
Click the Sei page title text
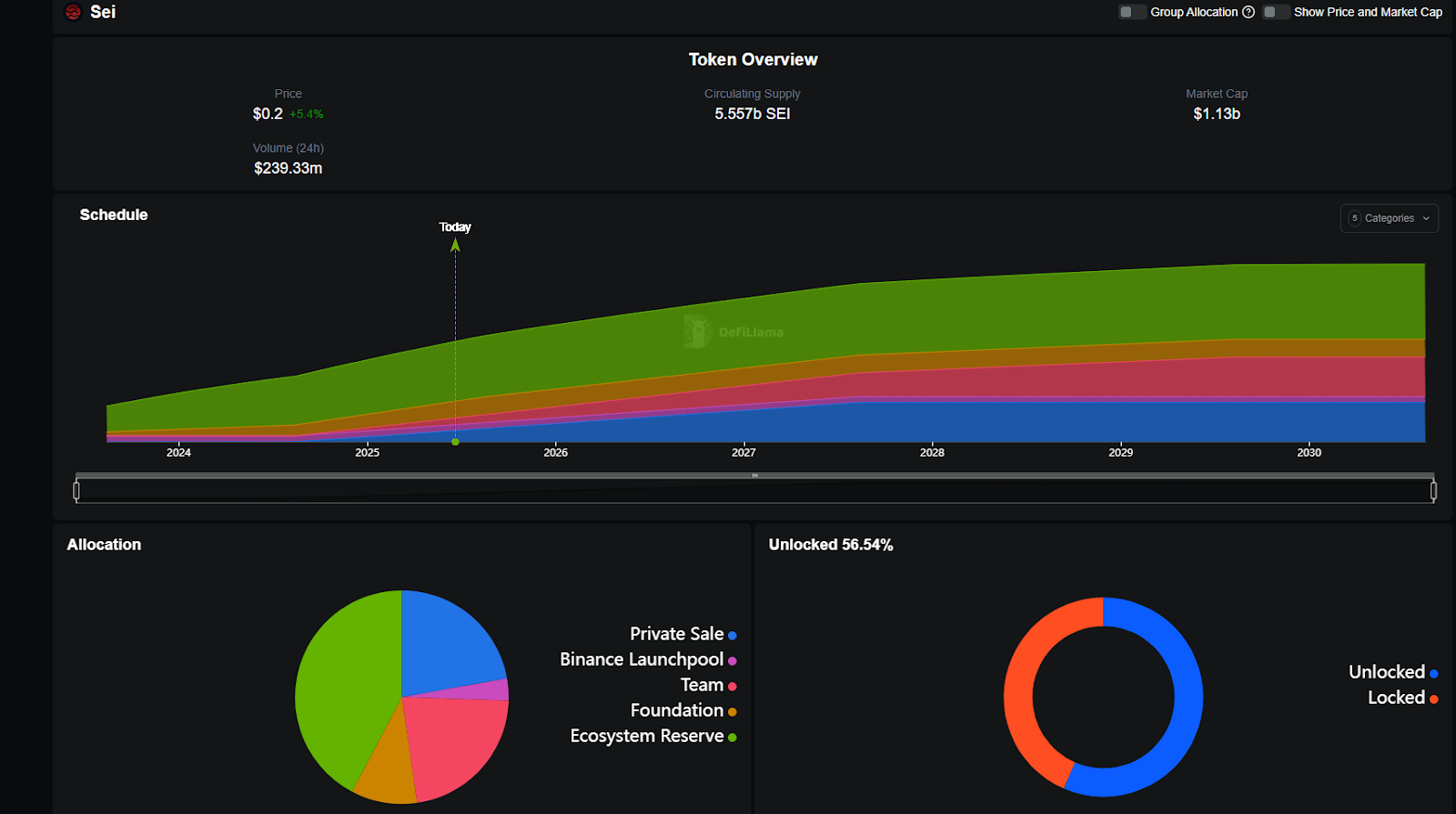(103, 12)
